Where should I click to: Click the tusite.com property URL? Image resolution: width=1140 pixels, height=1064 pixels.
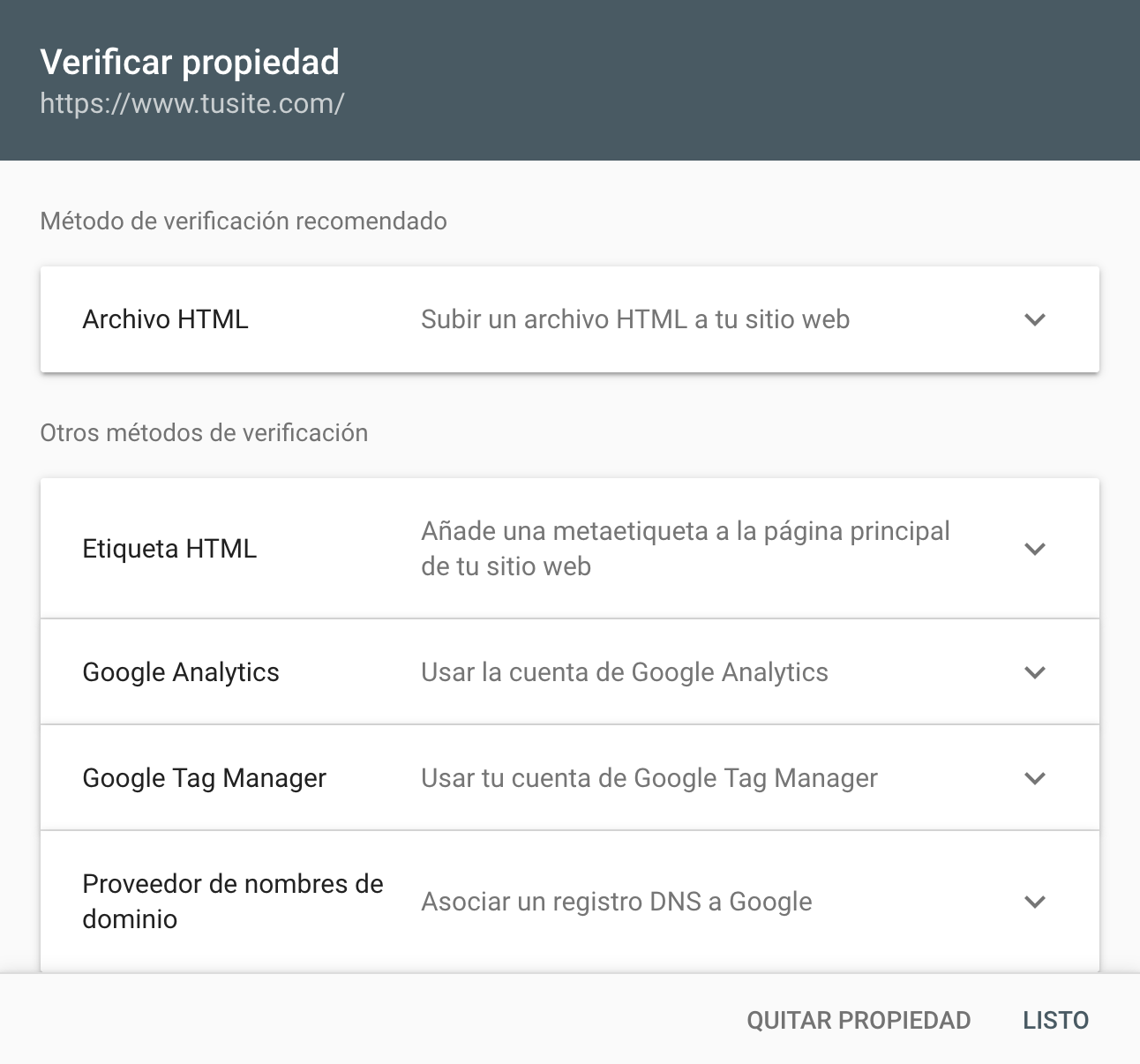tap(192, 103)
